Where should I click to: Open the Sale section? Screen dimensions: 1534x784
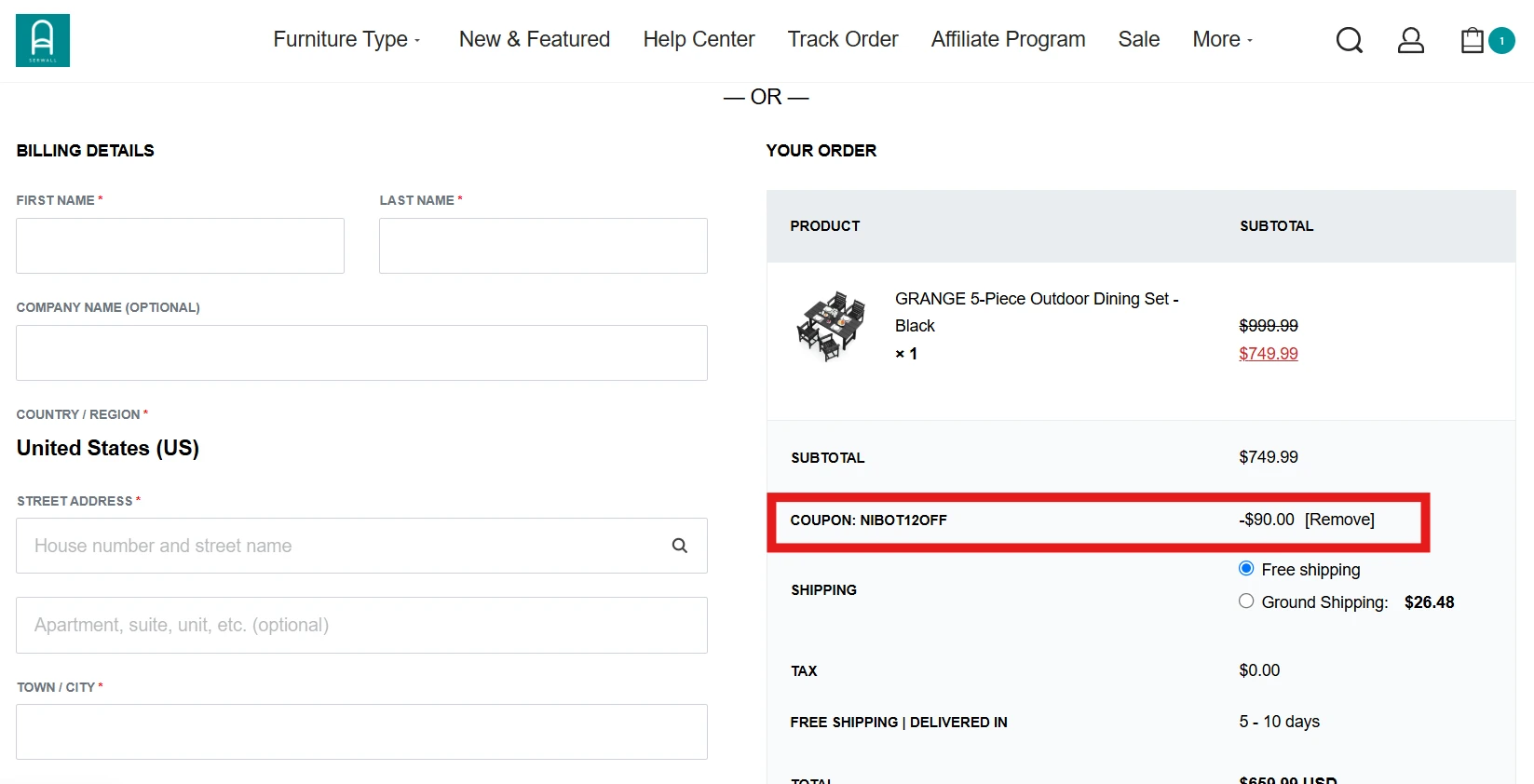point(1138,39)
